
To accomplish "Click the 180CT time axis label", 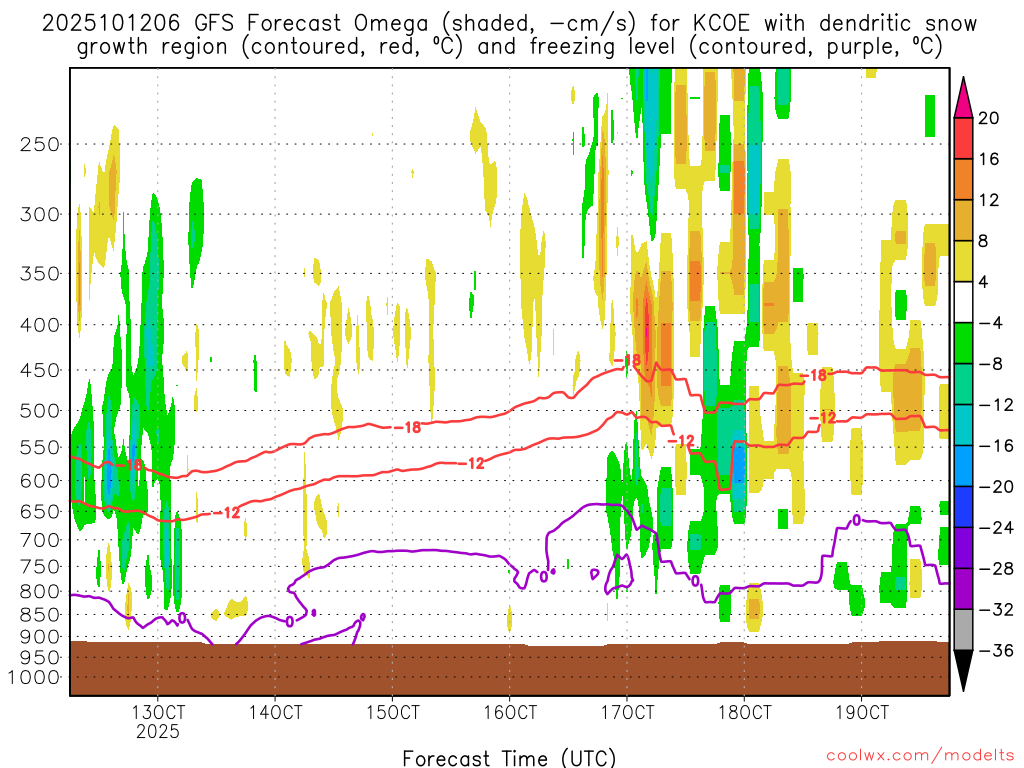I will tap(744, 712).
